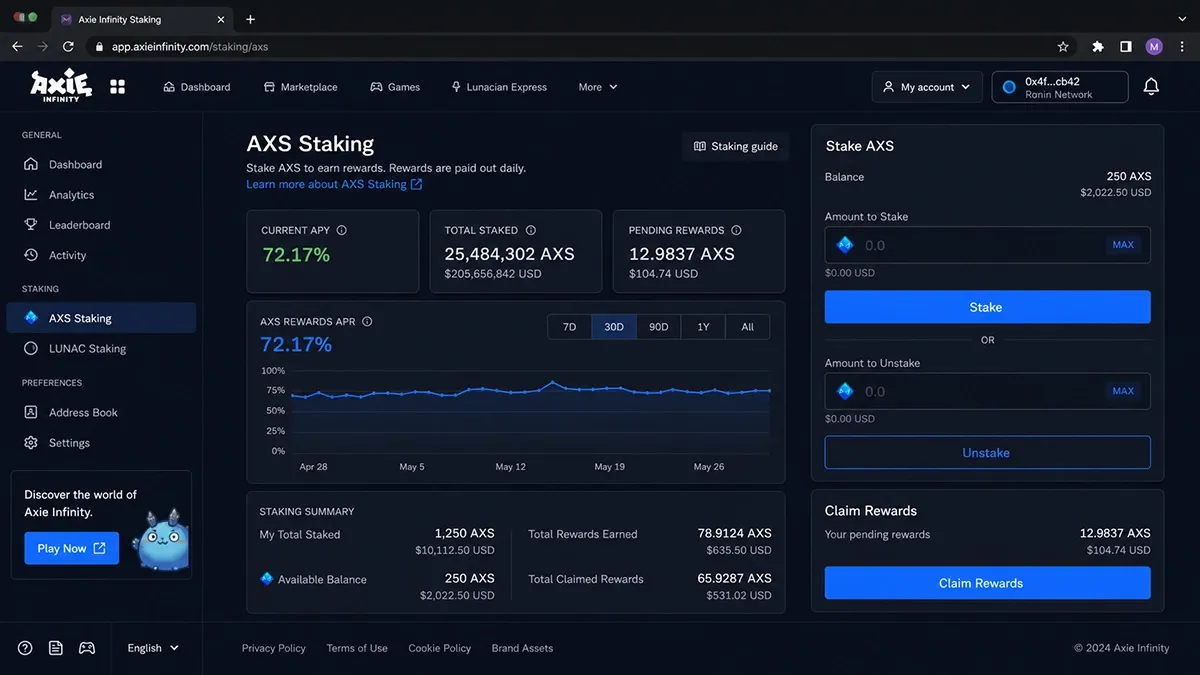Go to Games in top navigation

[395, 87]
